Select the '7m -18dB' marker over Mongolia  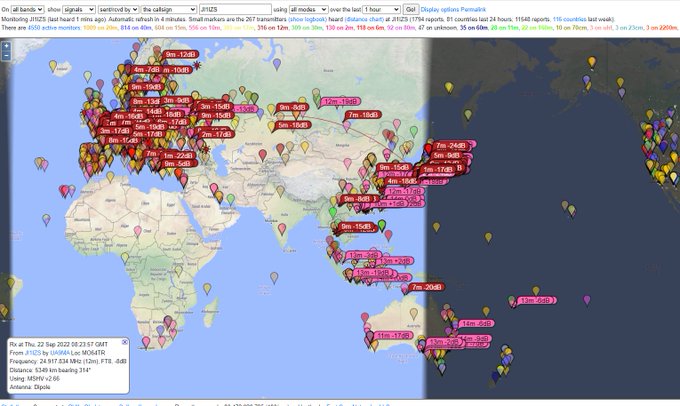364,115
